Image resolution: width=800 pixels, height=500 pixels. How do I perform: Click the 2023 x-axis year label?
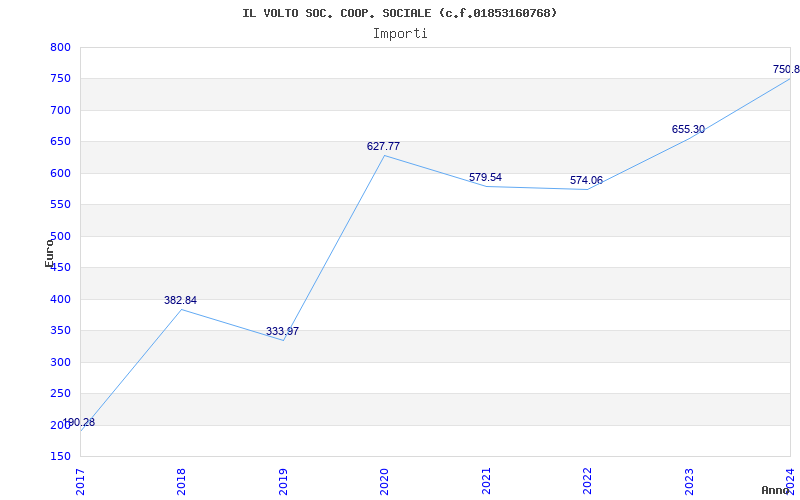pyautogui.click(x=689, y=481)
